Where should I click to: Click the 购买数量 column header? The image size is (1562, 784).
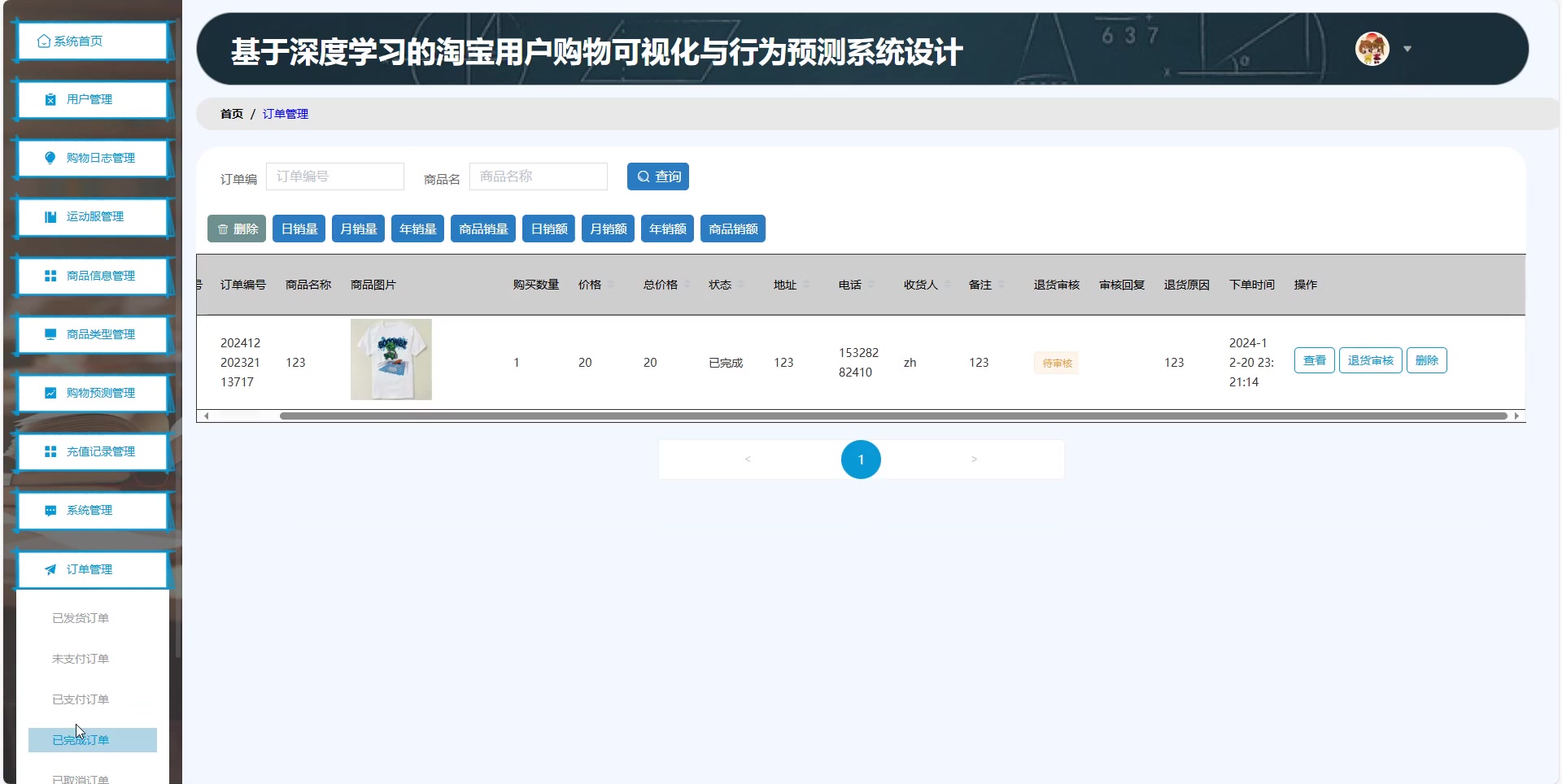coord(536,285)
